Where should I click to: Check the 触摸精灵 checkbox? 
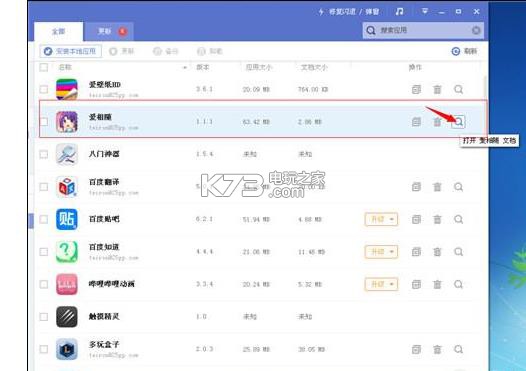click(44, 317)
